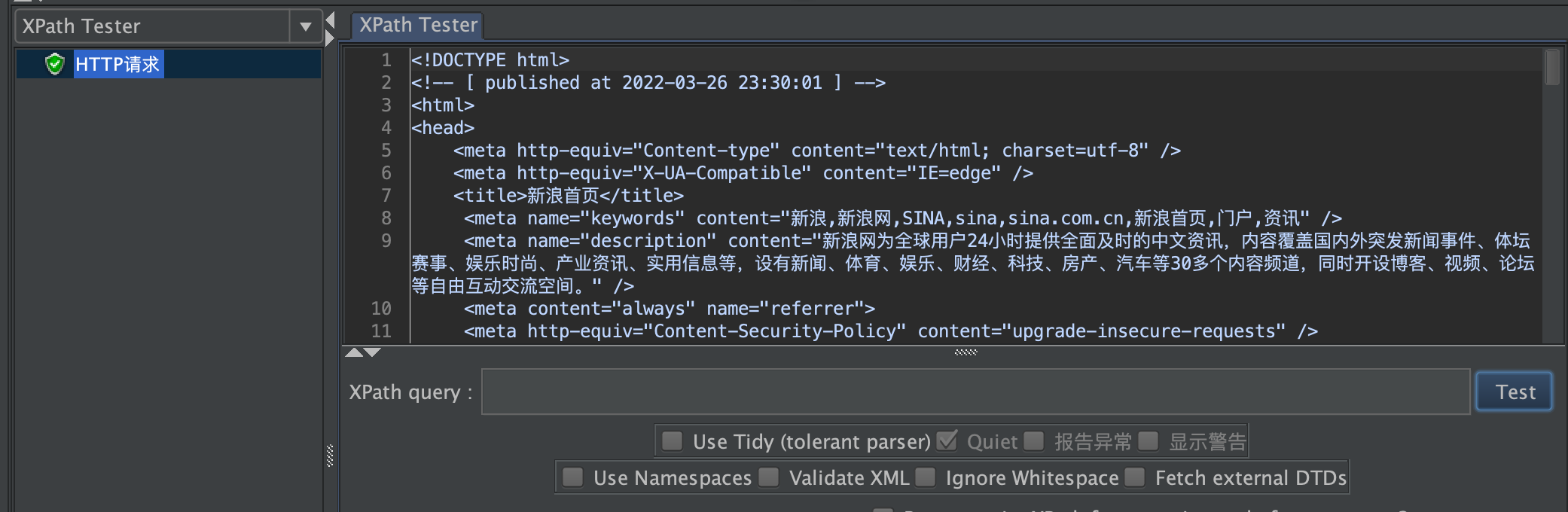Turn on Use Namespaces

coord(573,477)
